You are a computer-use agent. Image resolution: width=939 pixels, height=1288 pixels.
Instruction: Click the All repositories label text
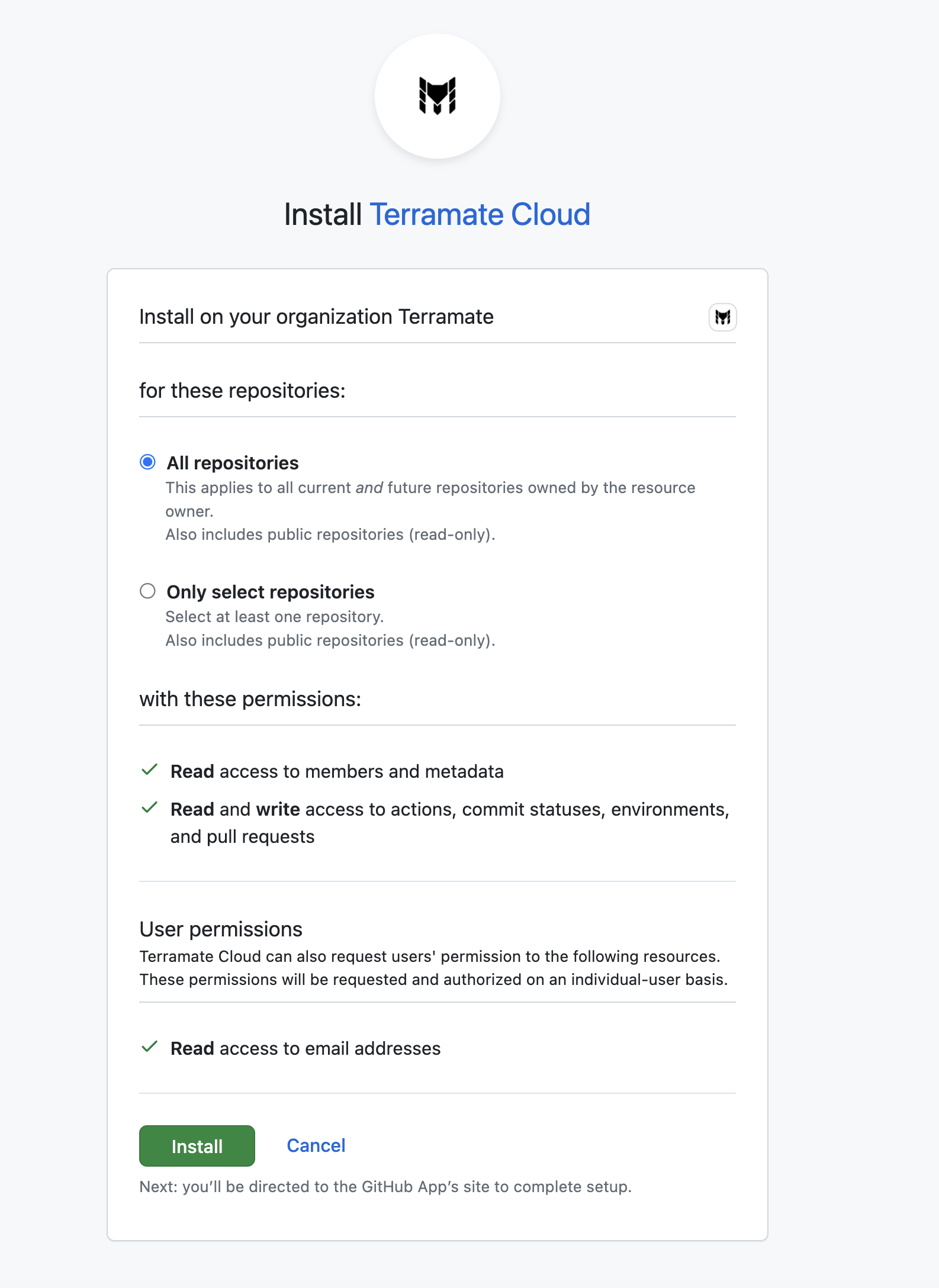tap(233, 463)
